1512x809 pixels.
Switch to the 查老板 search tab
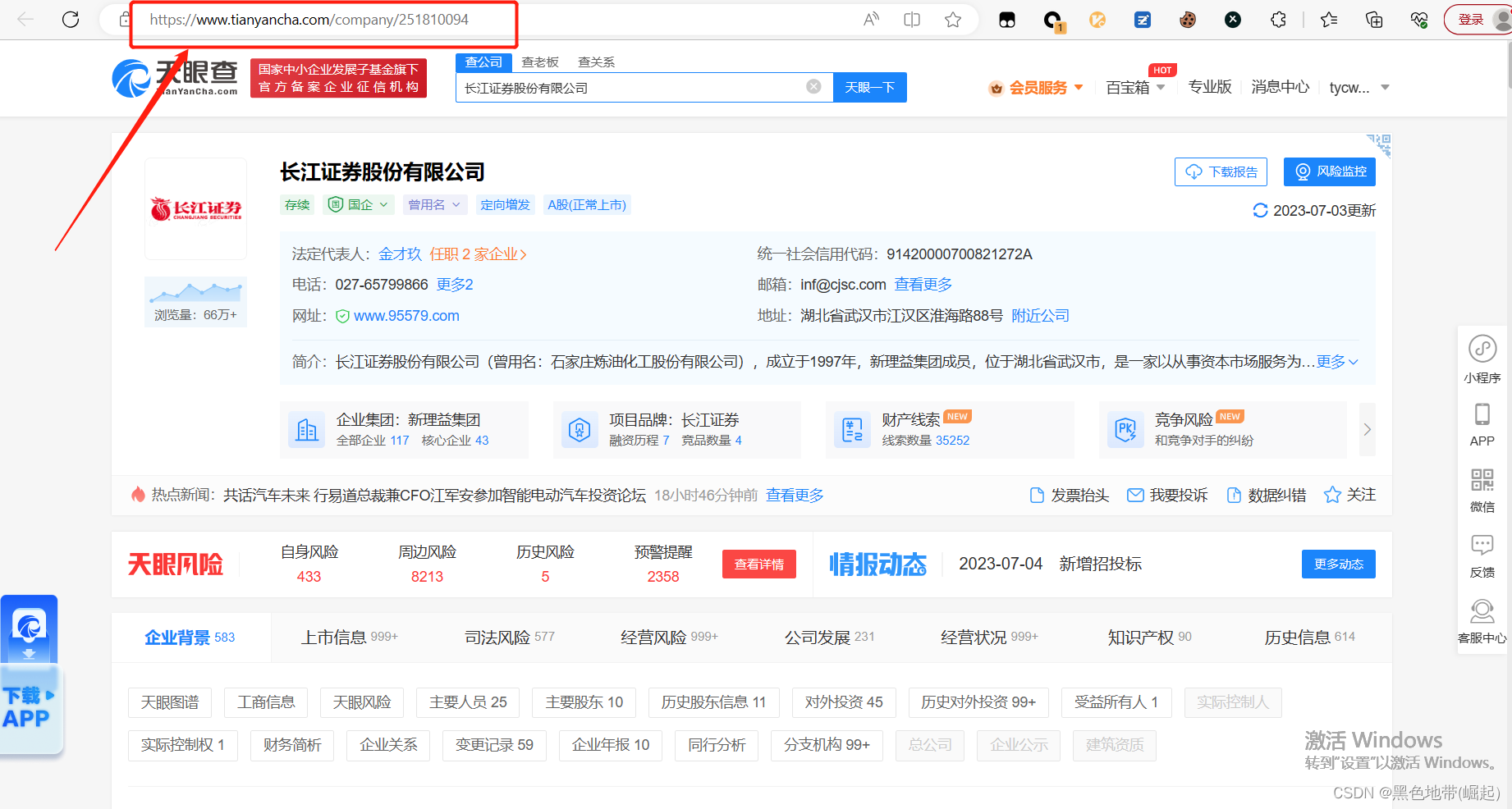point(540,62)
